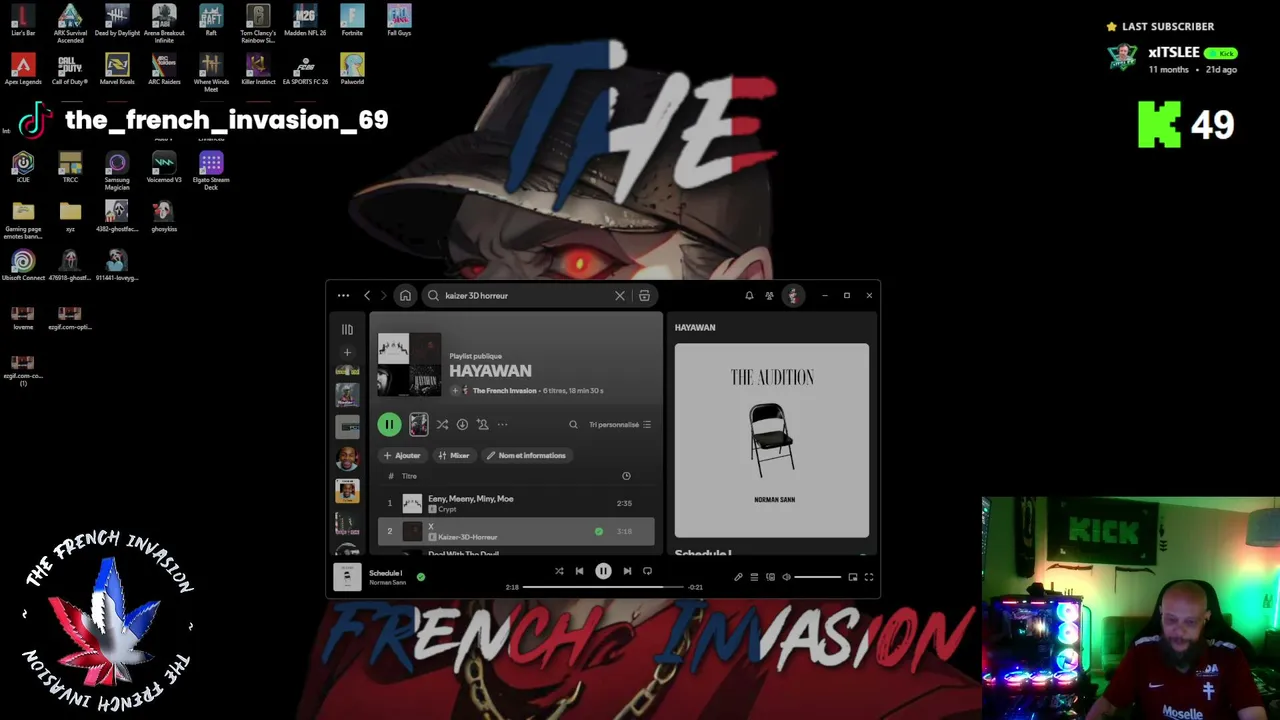1280x720 pixels.
Task: Pause the HAYAWAN playlist with green button
Action: pyautogui.click(x=389, y=425)
